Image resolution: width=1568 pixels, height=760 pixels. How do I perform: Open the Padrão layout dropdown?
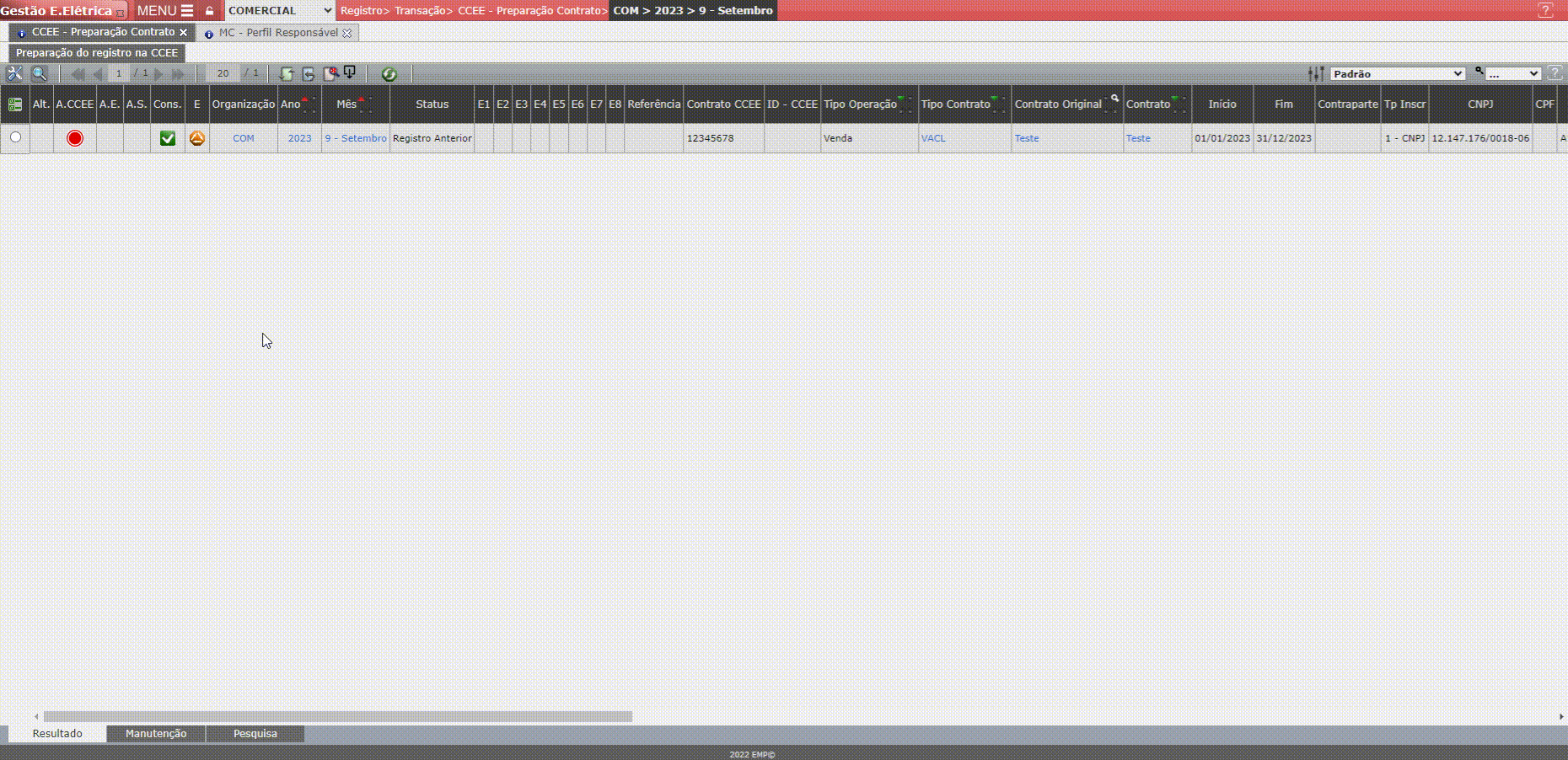[x=1397, y=74]
